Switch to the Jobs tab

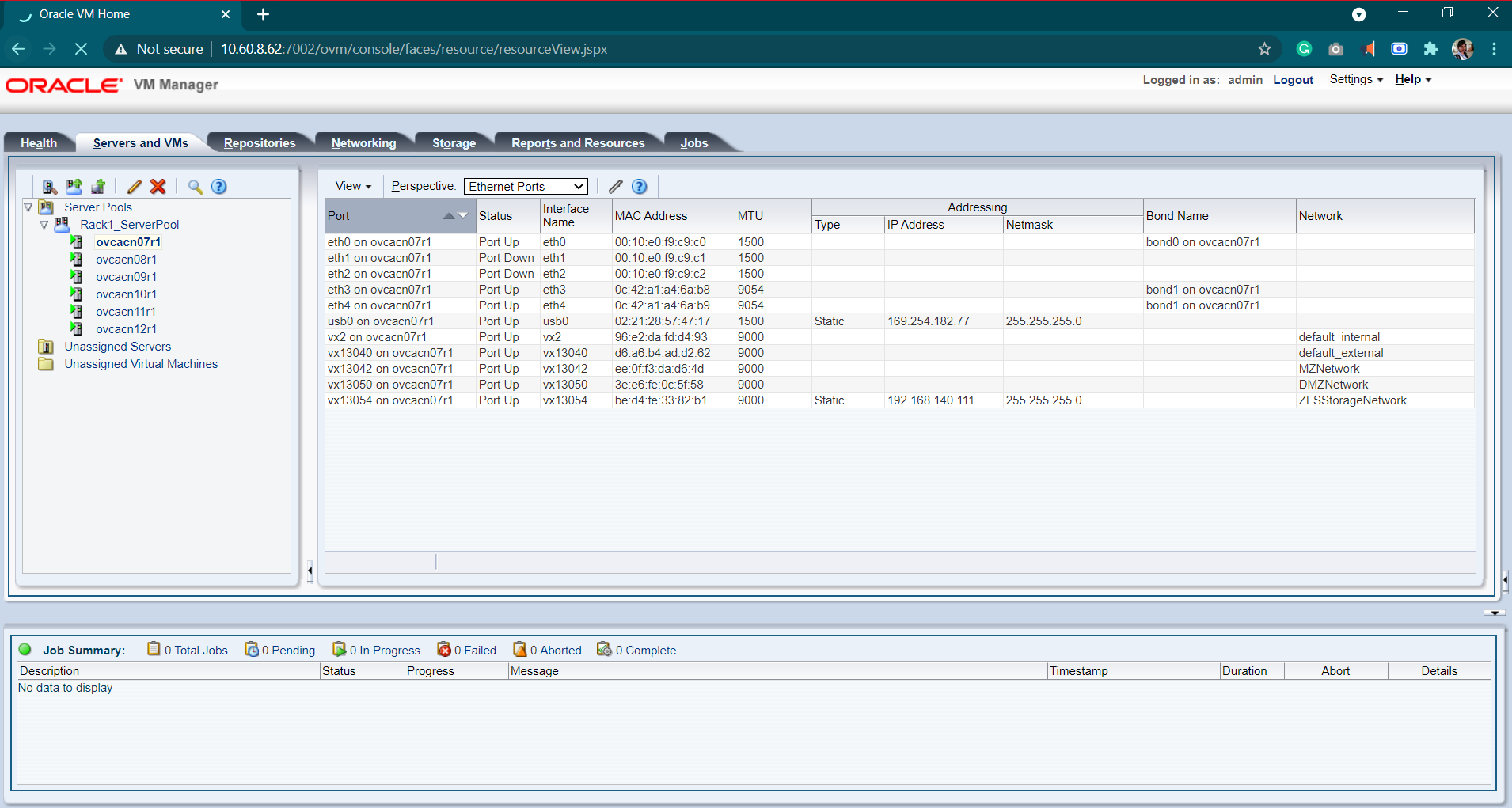tap(694, 143)
